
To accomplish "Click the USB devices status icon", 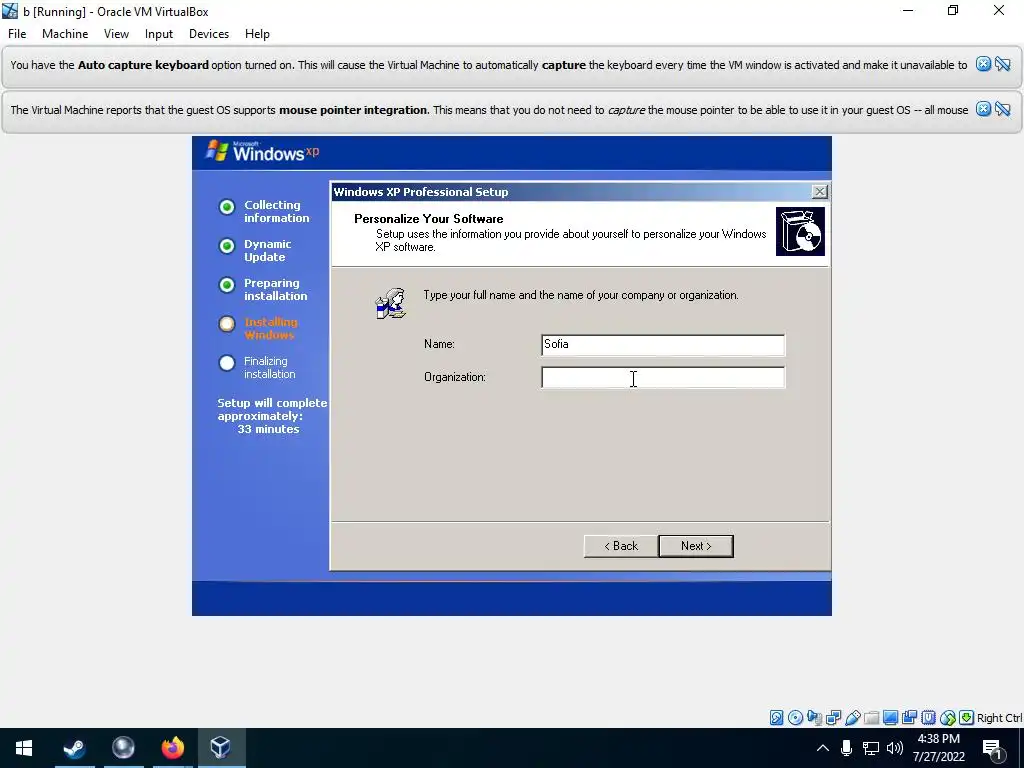I will pyautogui.click(x=853, y=718).
